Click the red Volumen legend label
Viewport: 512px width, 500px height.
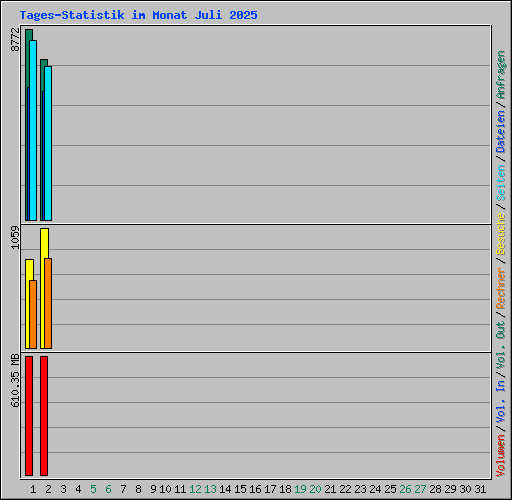(x=501, y=455)
